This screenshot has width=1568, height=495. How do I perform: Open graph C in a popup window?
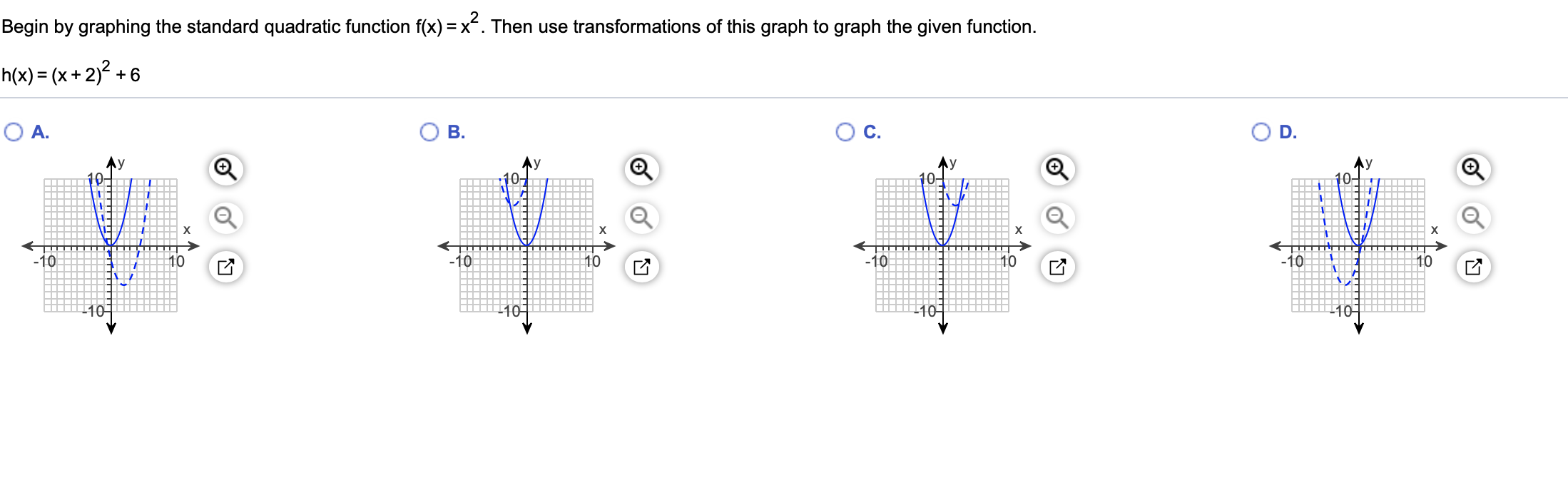(x=1057, y=267)
